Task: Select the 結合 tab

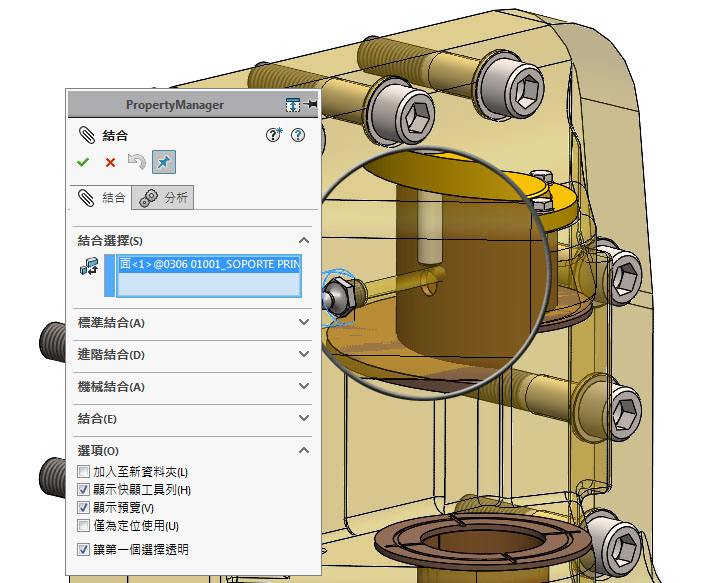Action: [103, 198]
